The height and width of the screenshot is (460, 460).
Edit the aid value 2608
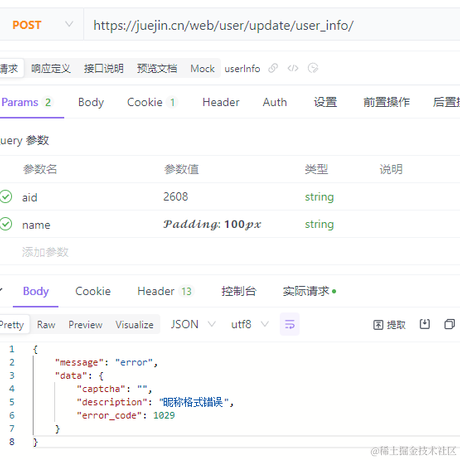[176, 197]
